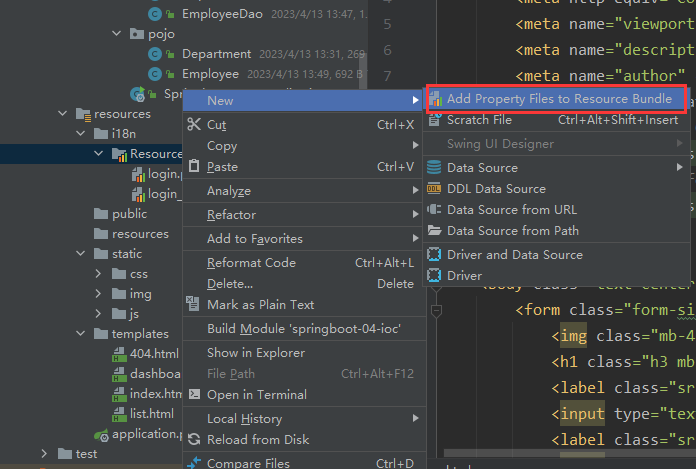696x469 pixels.
Task: Click the Data Source database icon
Action: [x=435, y=168]
